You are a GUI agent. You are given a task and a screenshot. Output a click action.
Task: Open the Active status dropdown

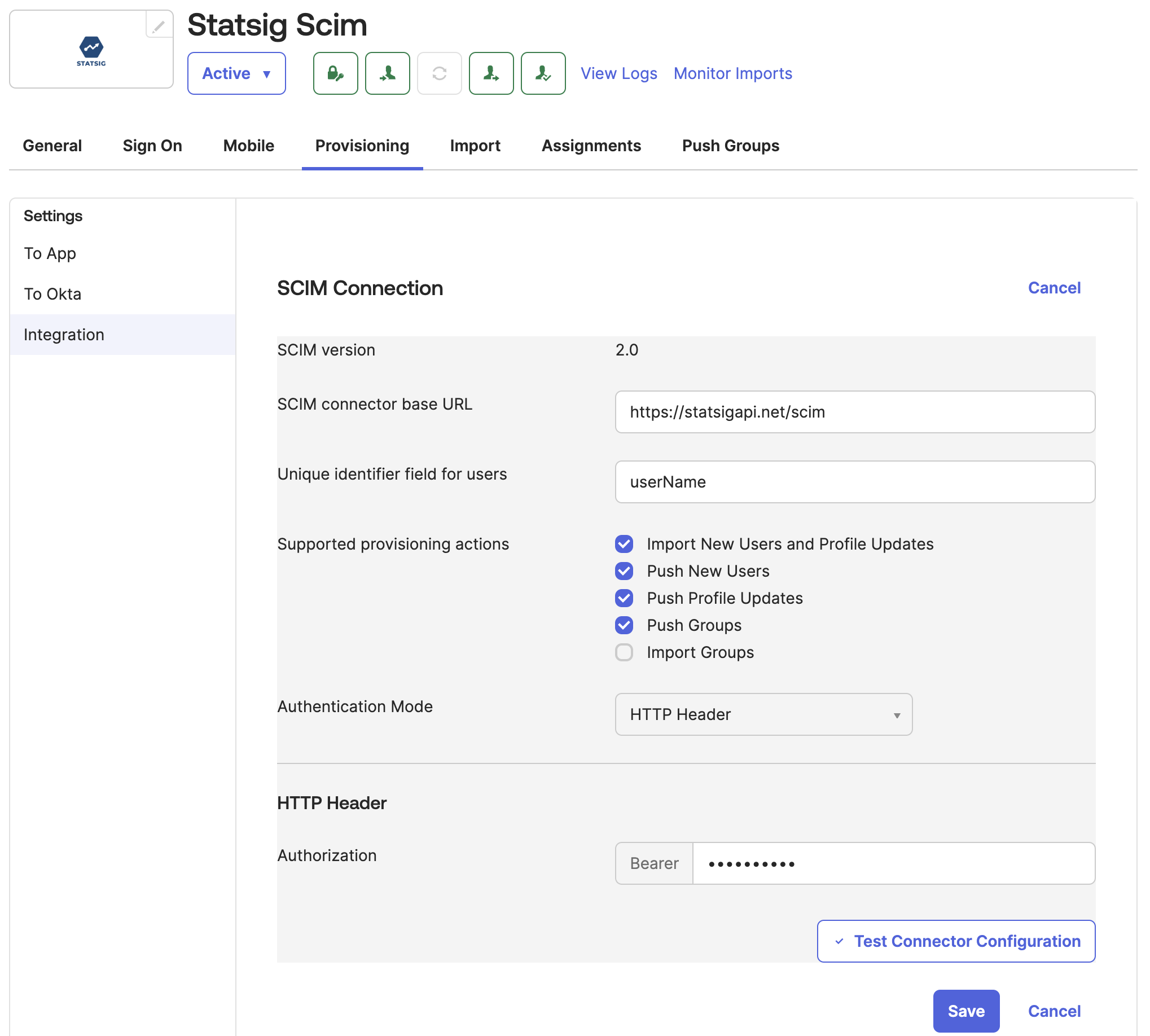click(236, 73)
